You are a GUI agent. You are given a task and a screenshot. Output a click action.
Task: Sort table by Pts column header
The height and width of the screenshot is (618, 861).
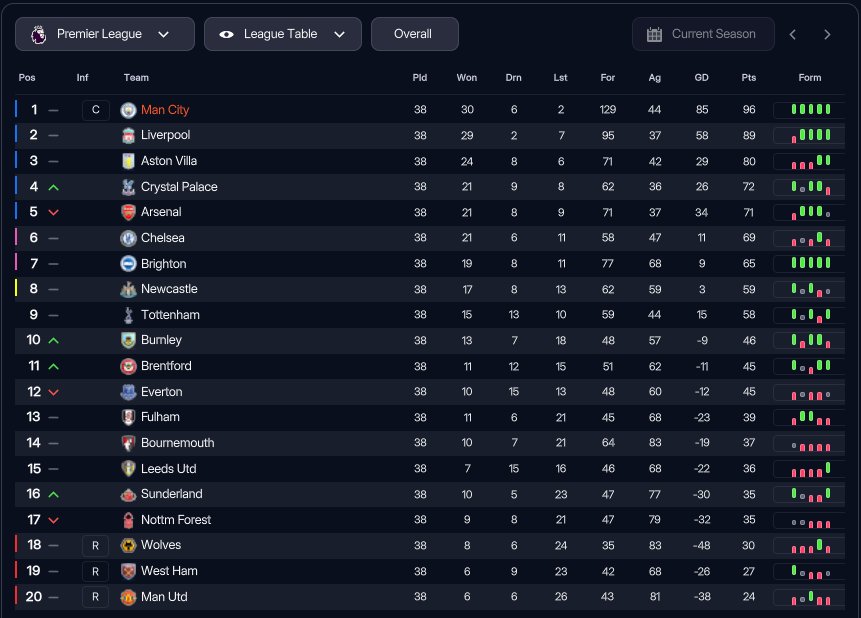(x=749, y=78)
